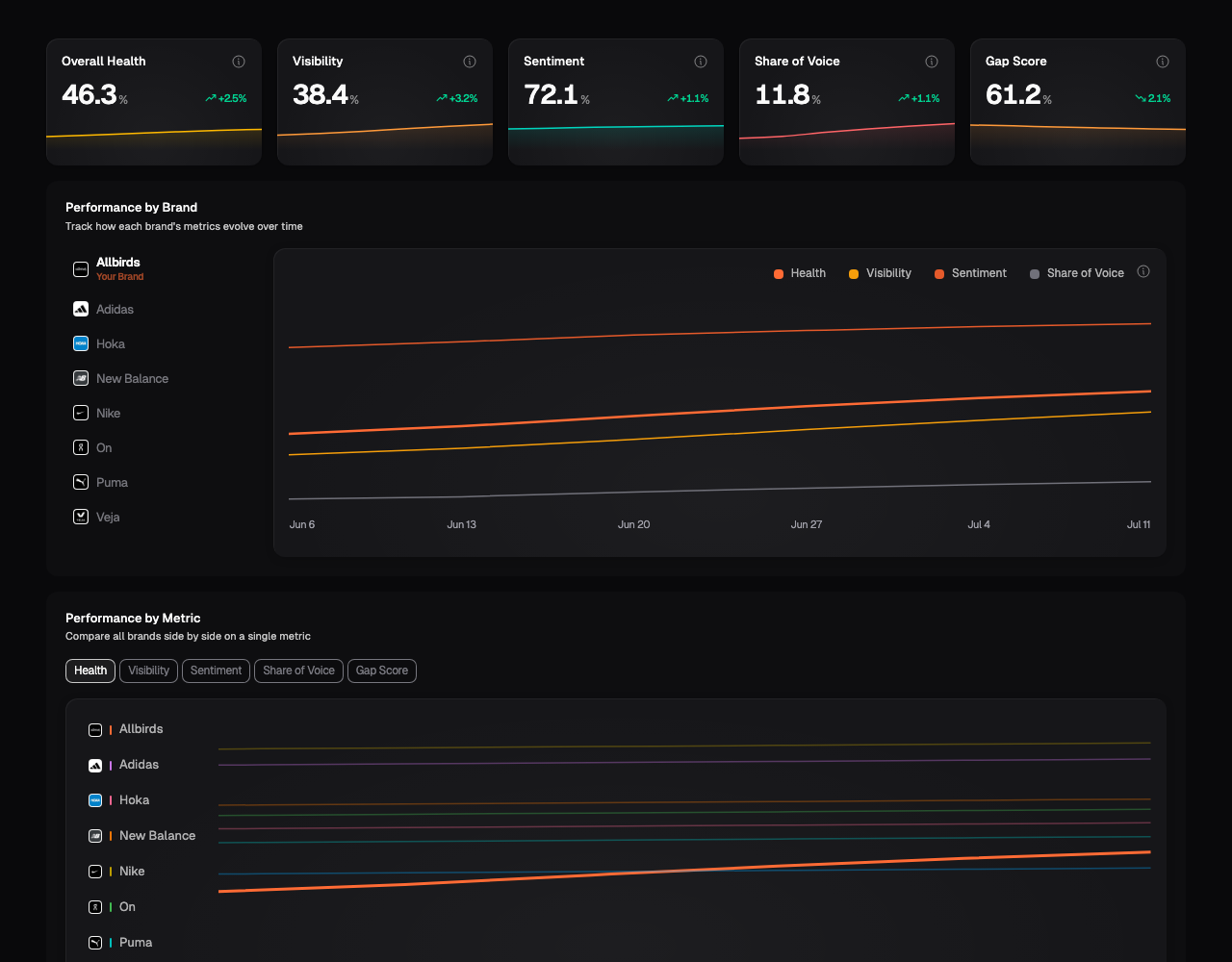
Task: Switch to the Visibility metric tab
Action: tap(149, 671)
